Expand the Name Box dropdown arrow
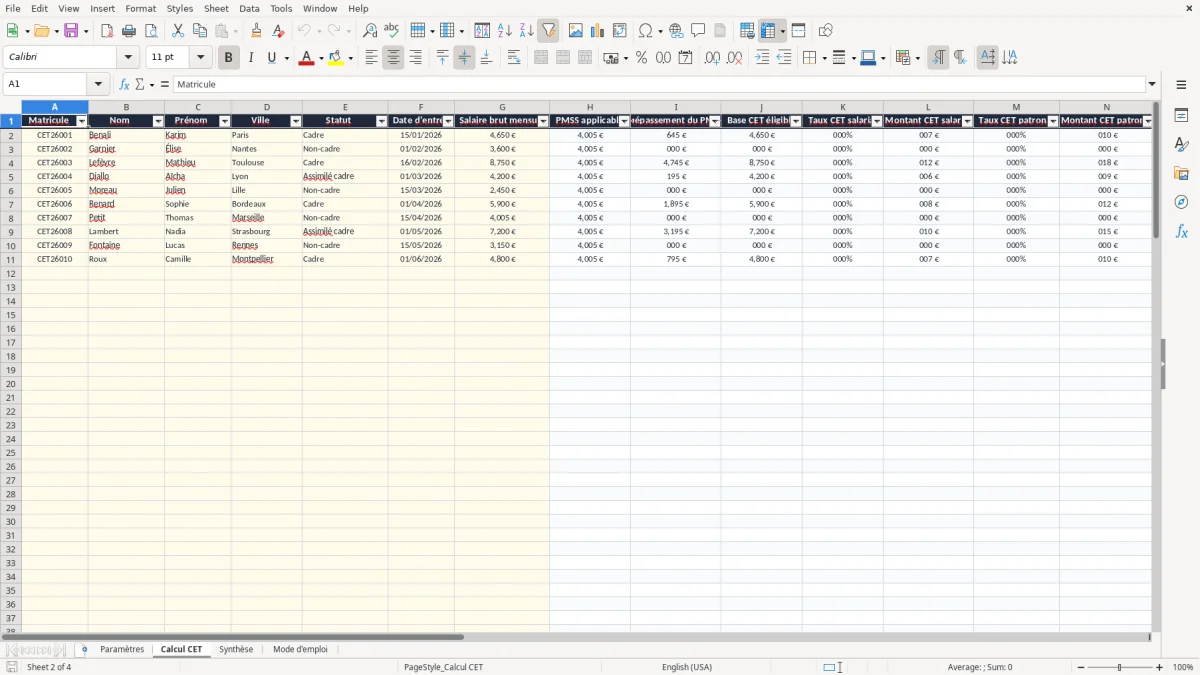 98,85
